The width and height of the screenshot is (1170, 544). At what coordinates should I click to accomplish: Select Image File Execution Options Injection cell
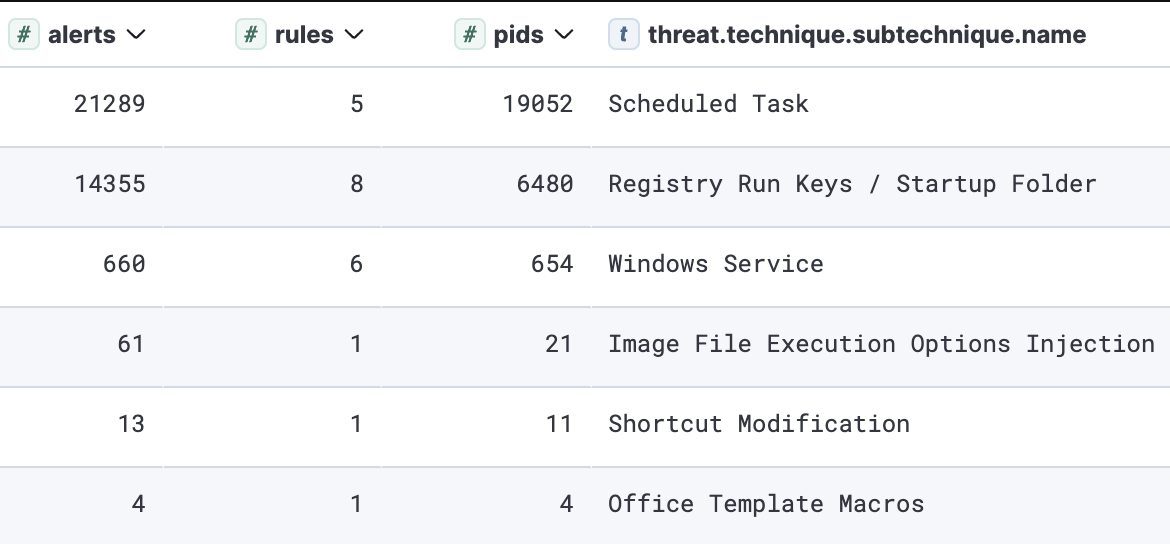click(881, 344)
